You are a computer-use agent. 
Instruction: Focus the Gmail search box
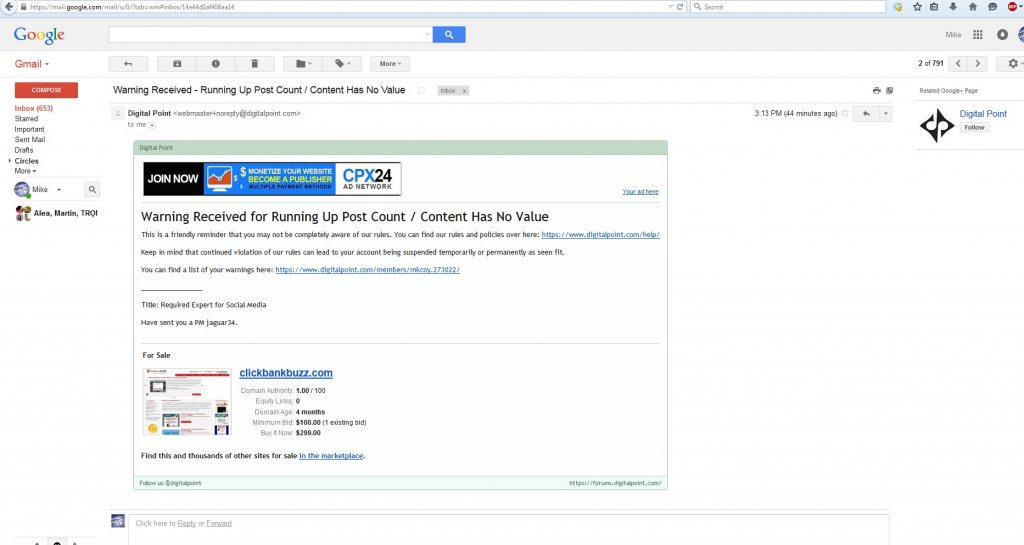266,35
